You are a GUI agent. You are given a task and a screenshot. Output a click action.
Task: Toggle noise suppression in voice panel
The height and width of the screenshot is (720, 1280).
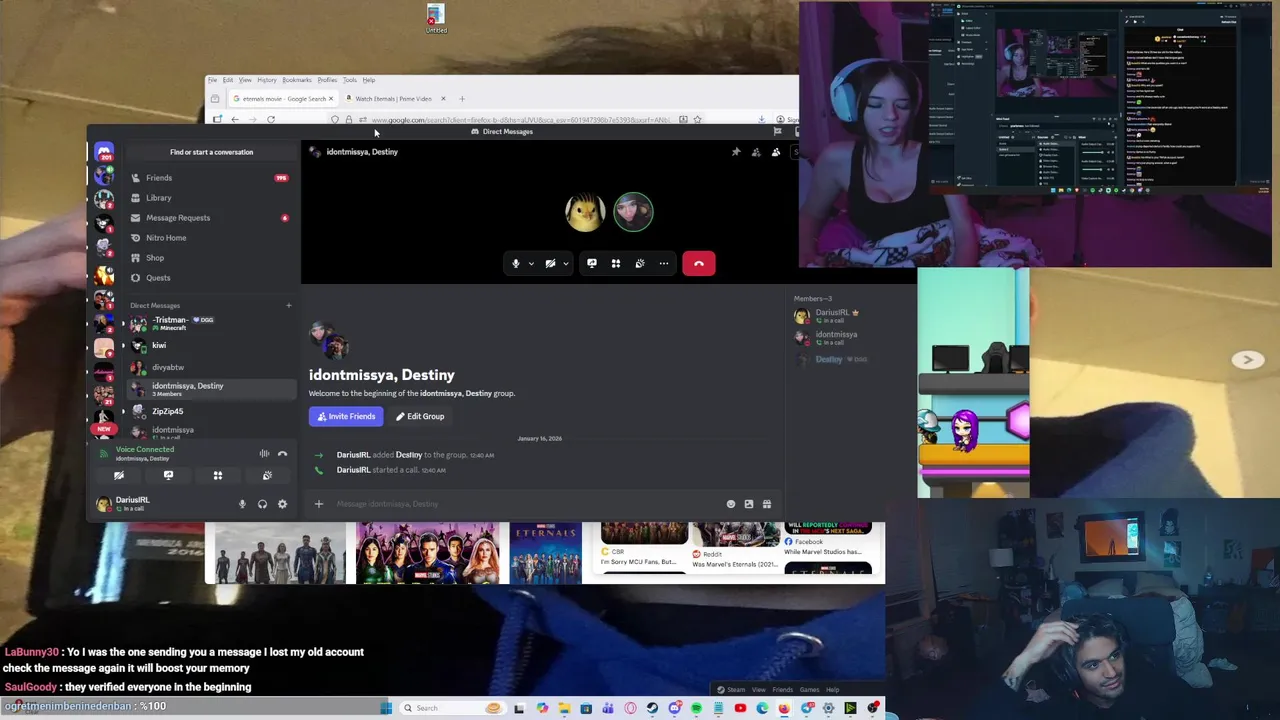point(264,454)
